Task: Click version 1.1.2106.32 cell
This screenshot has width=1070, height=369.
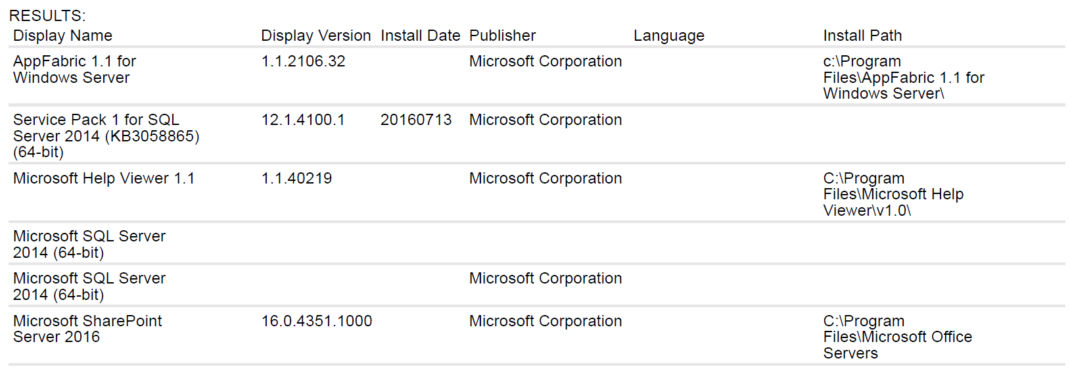Action: (x=303, y=61)
